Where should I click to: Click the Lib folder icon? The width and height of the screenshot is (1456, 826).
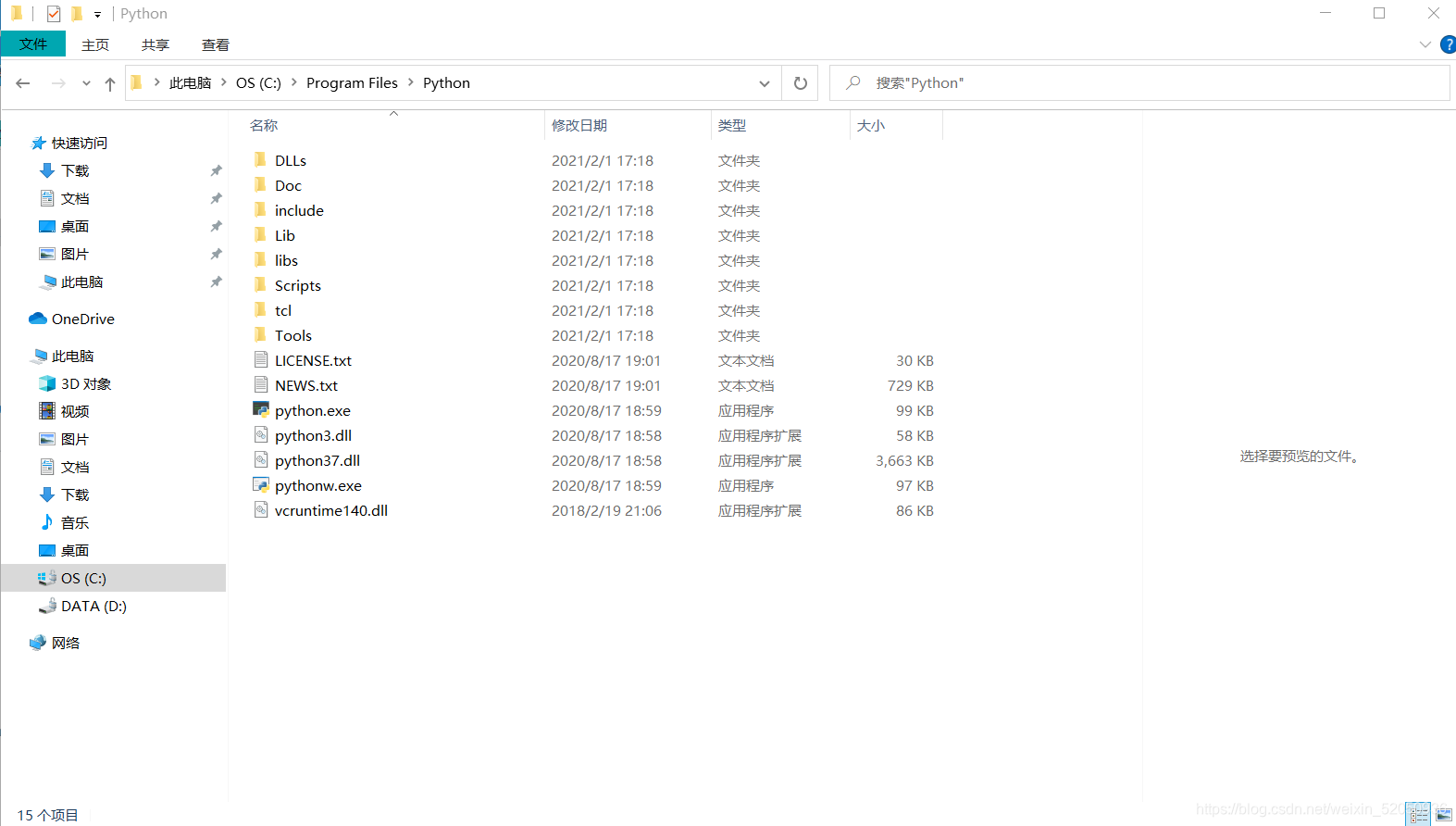tap(260, 234)
